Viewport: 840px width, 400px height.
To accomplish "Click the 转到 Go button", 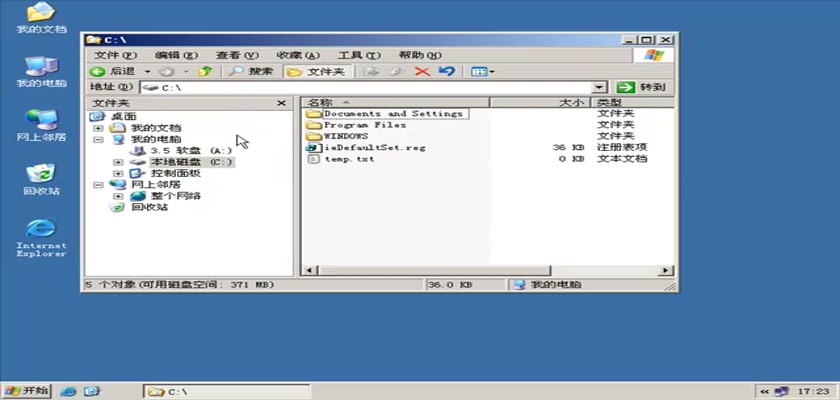I will pyautogui.click(x=643, y=88).
